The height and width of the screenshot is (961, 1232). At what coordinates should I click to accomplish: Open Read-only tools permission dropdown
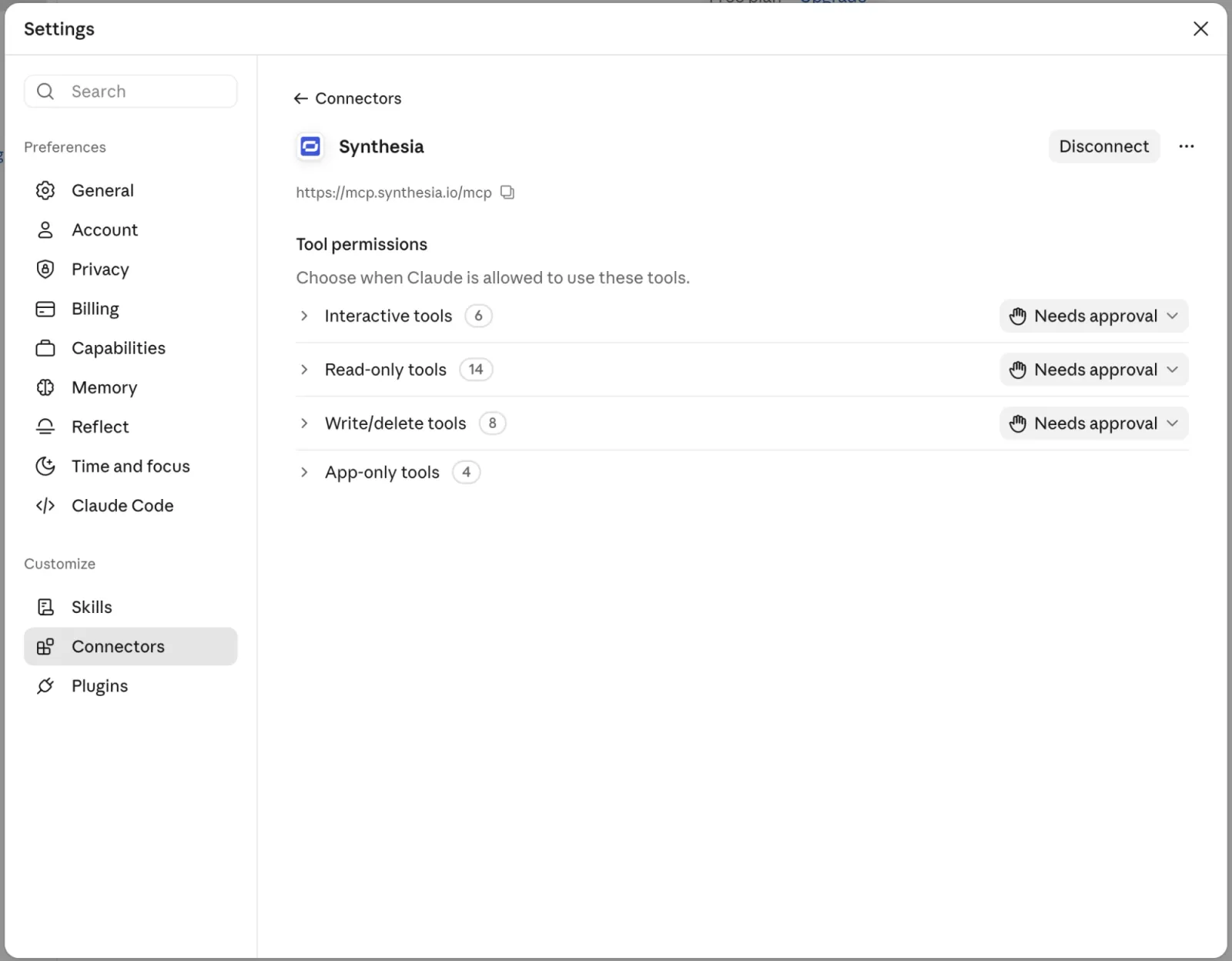click(x=1093, y=370)
